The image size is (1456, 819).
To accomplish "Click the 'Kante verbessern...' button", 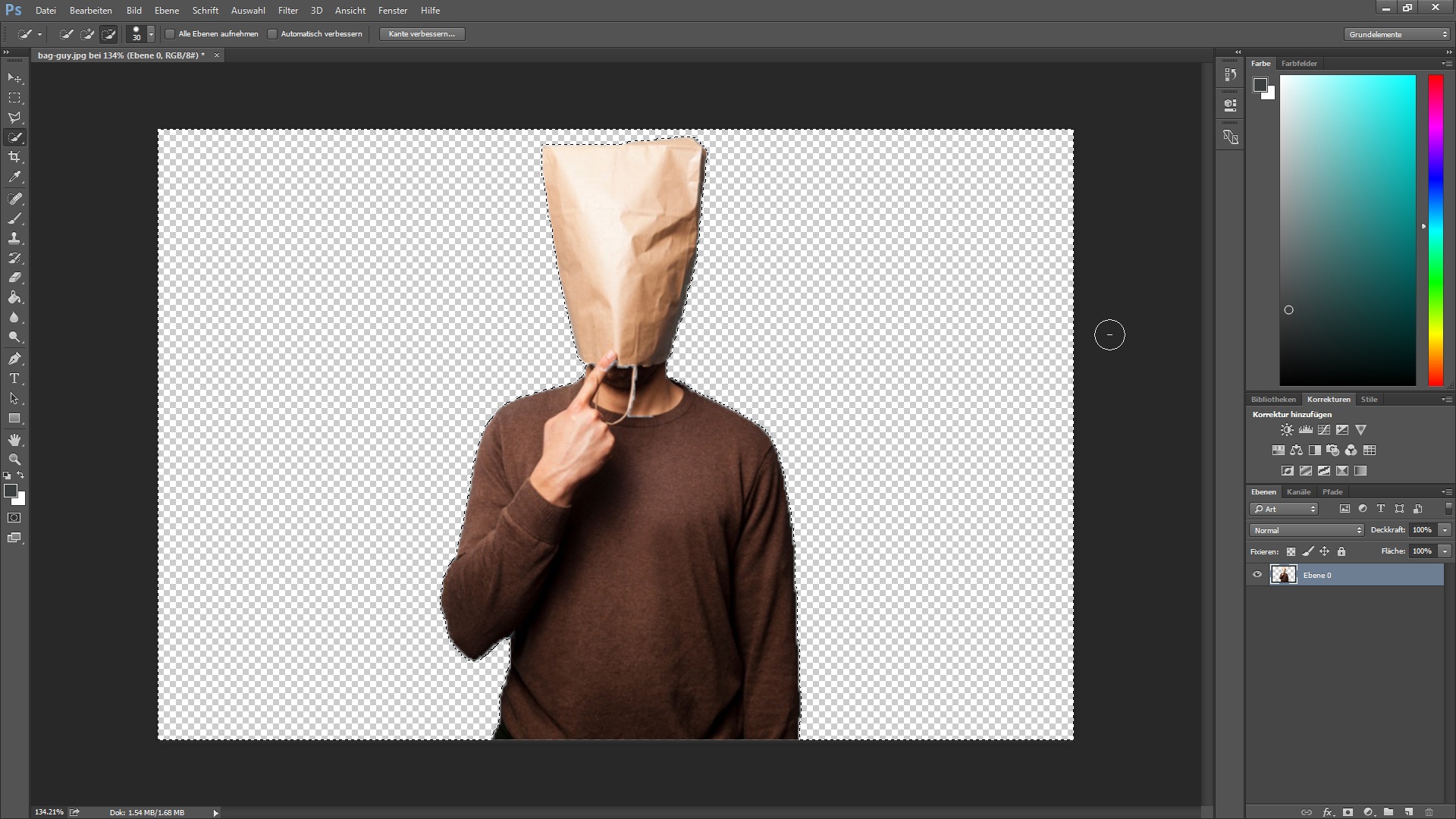I will (x=422, y=34).
